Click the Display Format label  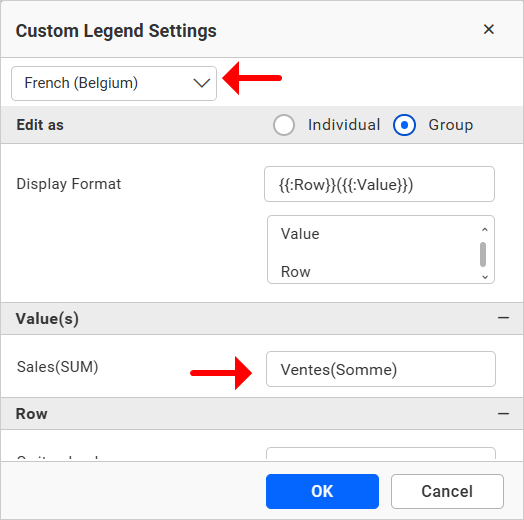tap(69, 184)
